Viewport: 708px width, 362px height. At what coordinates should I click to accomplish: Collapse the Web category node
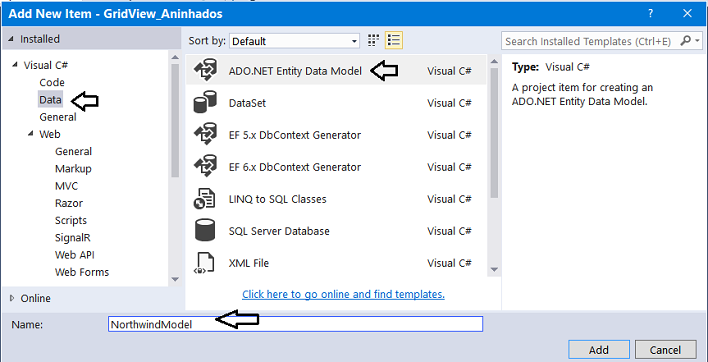click(x=31, y=134)
